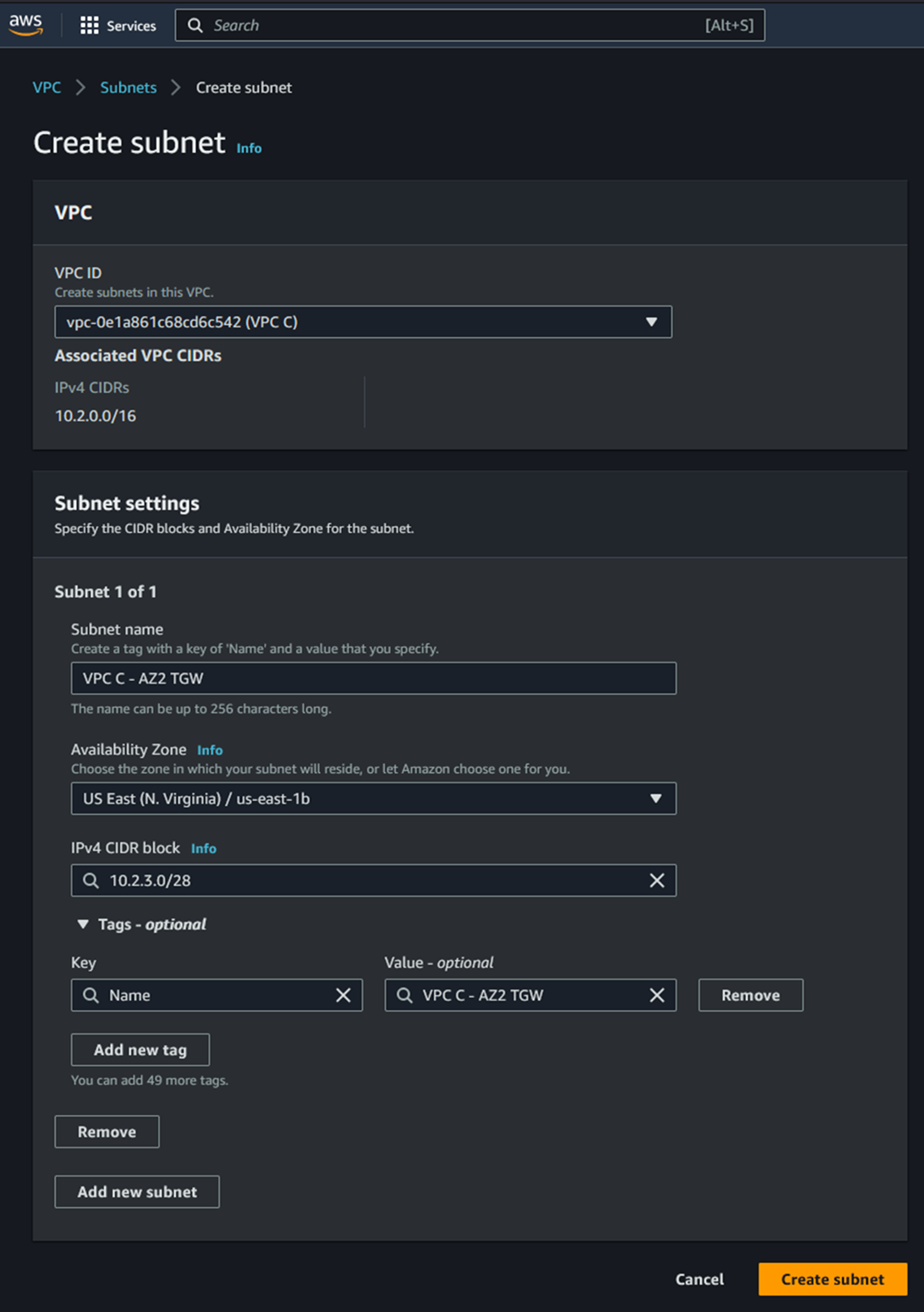Click Add new tag button
Image resolution: width=924 pixels, height=1312 pixels.
coord(140,1049)
